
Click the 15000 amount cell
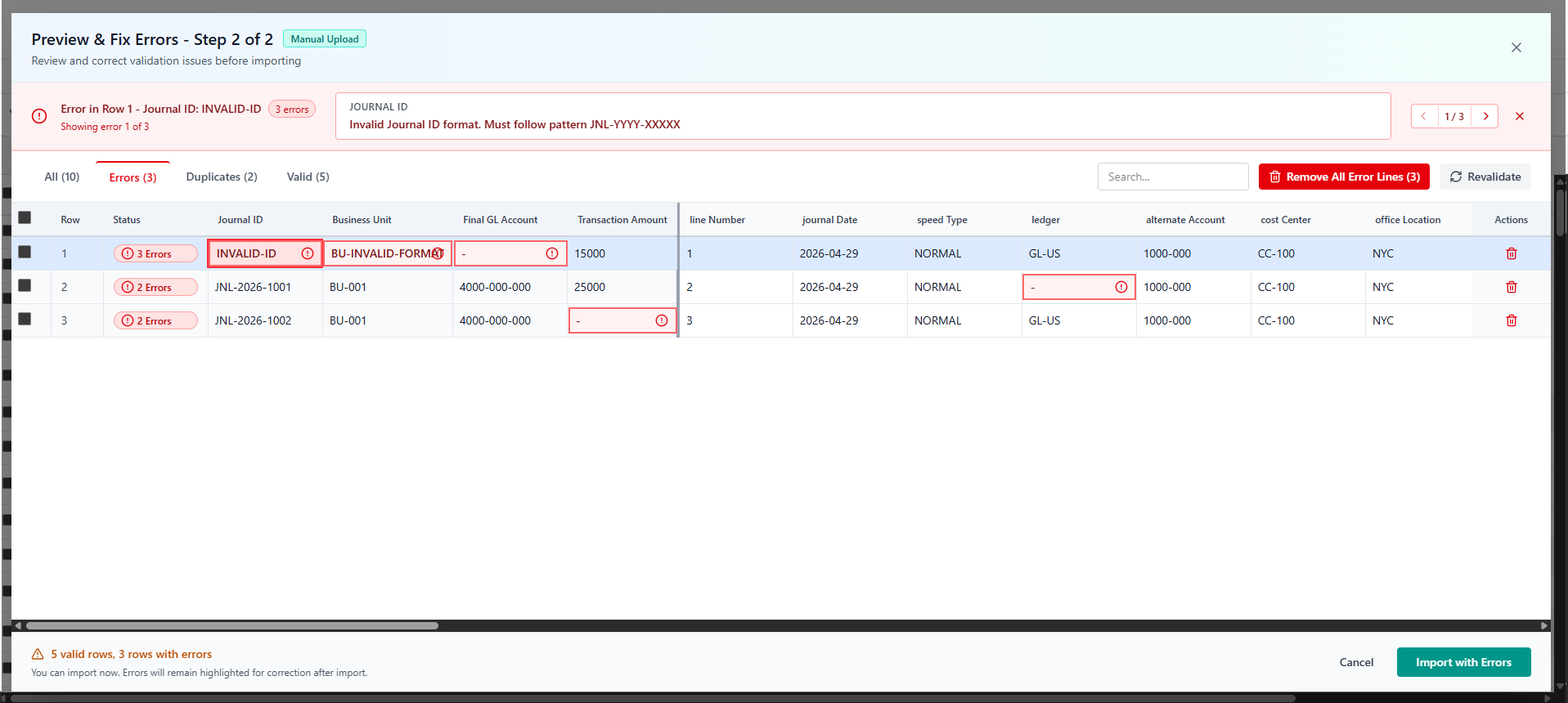coord(622,253)
